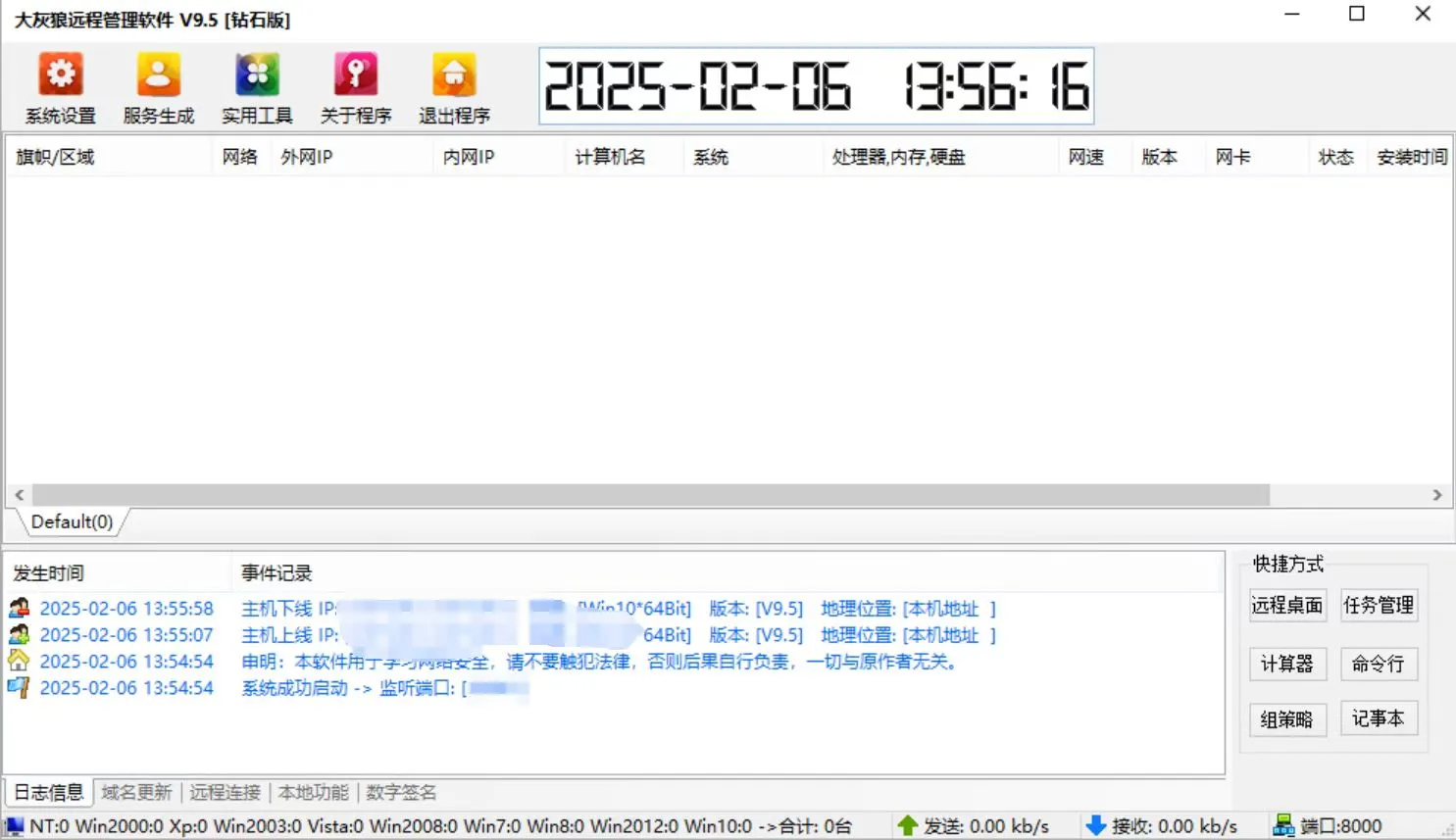Open the 数字签名 tab

tap(401, 791)
